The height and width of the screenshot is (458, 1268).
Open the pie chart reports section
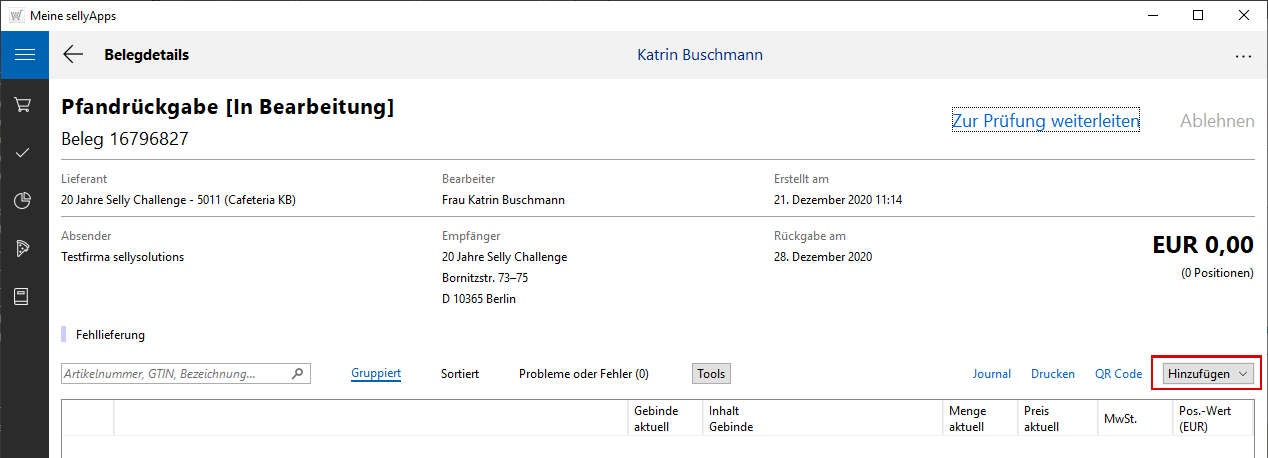click(24, 201)
